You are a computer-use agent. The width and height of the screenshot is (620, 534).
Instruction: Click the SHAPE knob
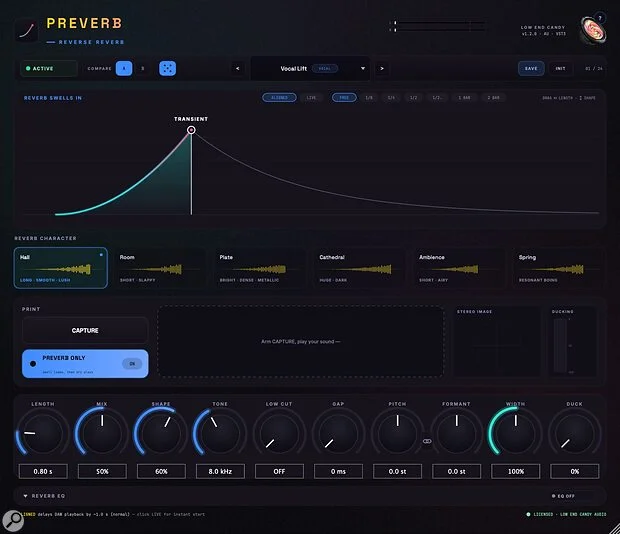tap(161, 433)
